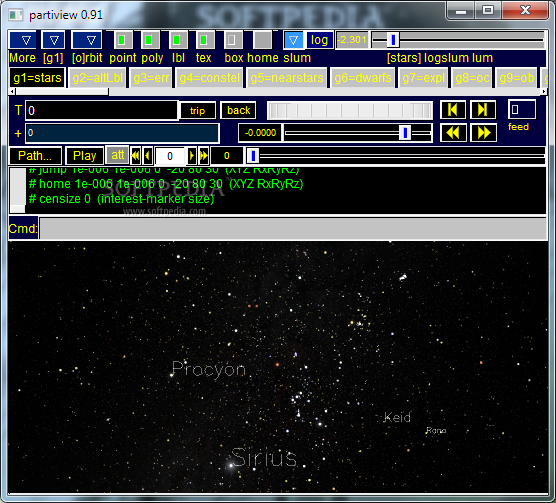The height and width of the screenshot is (503, 556).
Task: Select the g9=ob group tab
Action: [516, 78]
